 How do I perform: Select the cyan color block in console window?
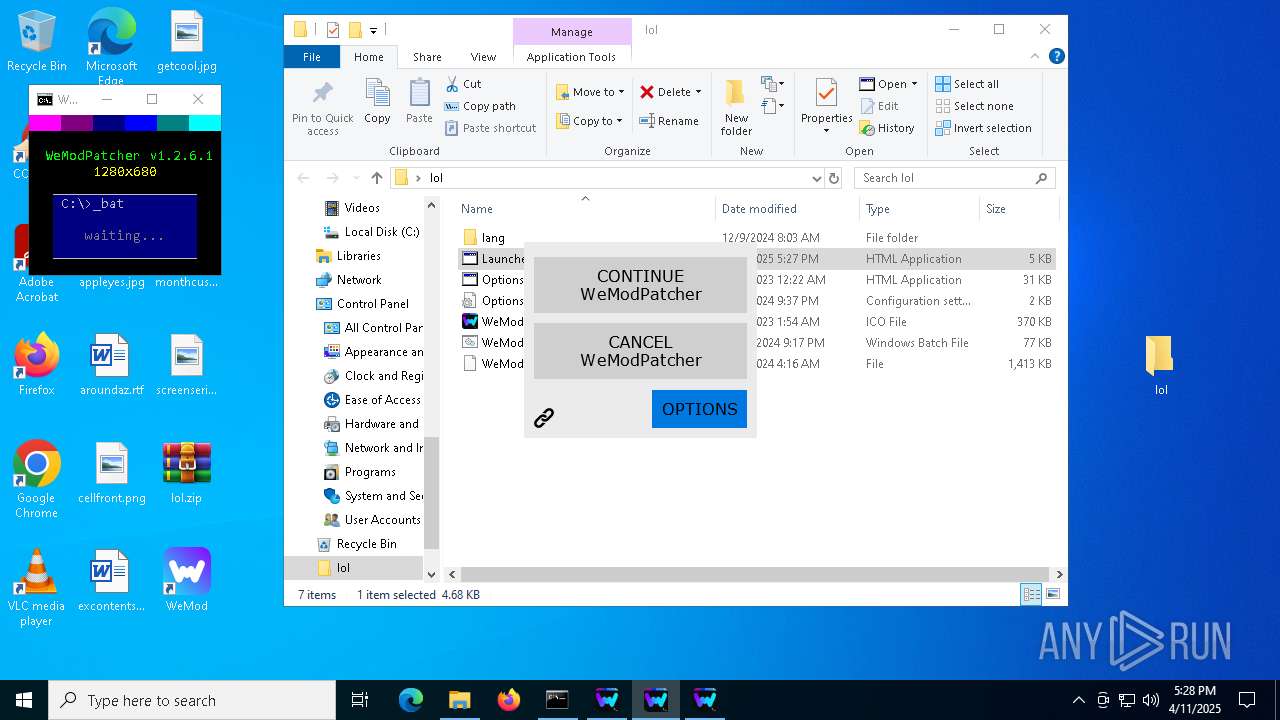[205, 123]
